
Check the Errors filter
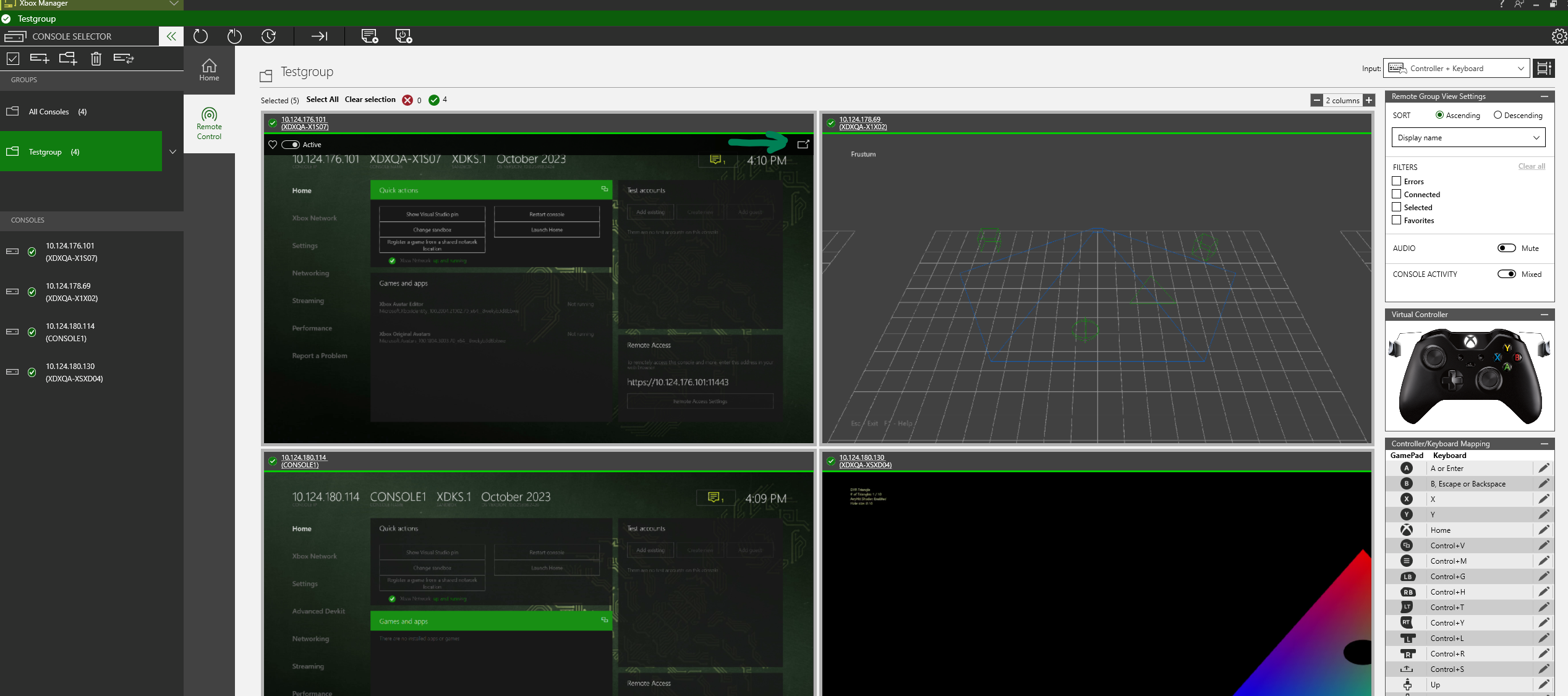click(1397, 181)
